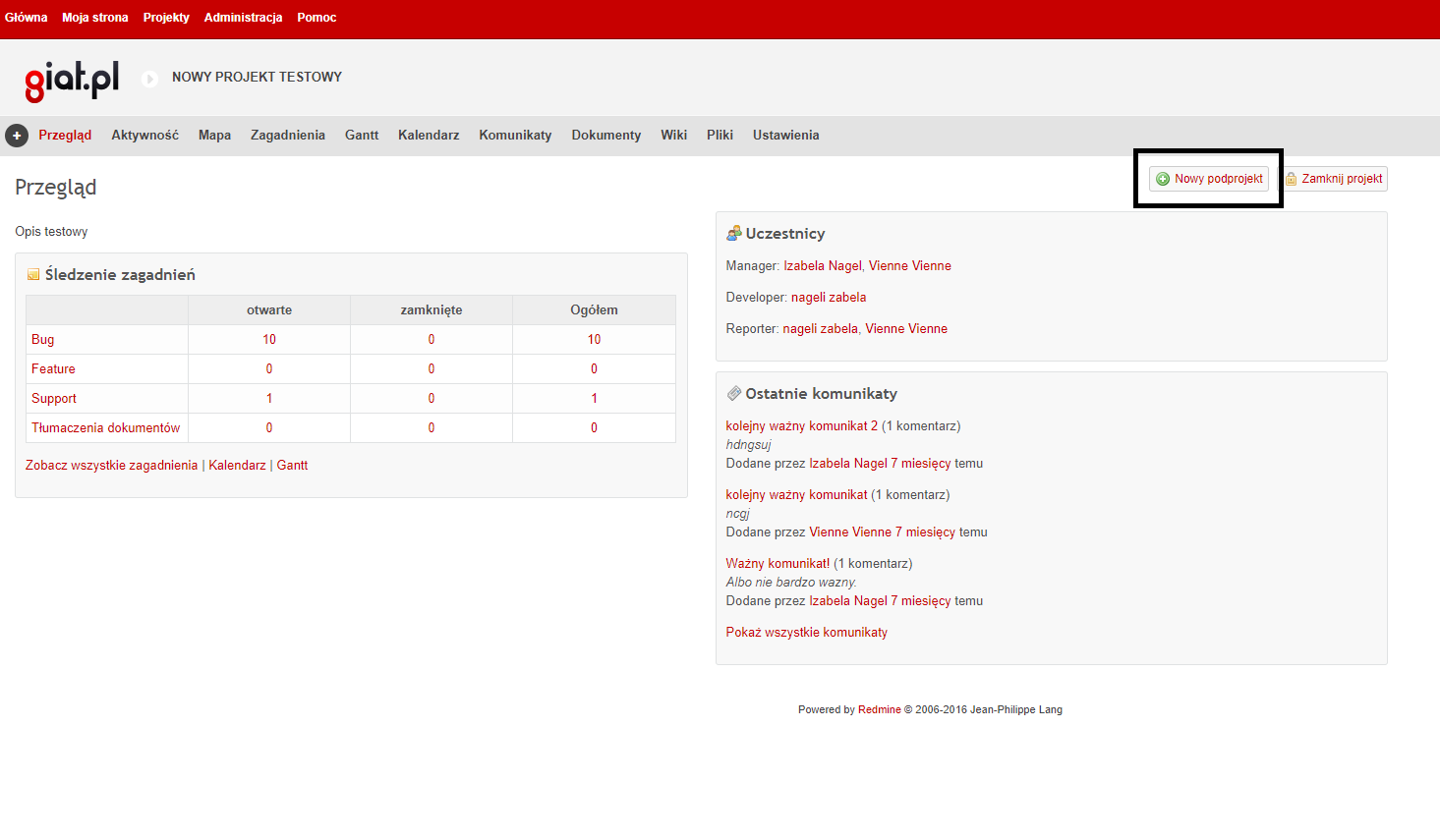Click the Nowy podprojekt button
Viewport: 1440px width, 840px height.
click(1209, 179)
